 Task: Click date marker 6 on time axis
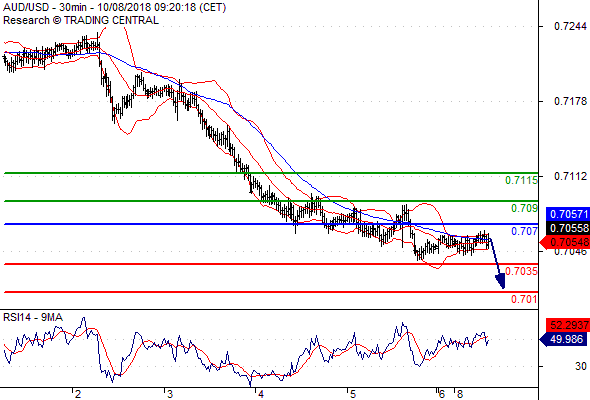(x=441, y=394)
